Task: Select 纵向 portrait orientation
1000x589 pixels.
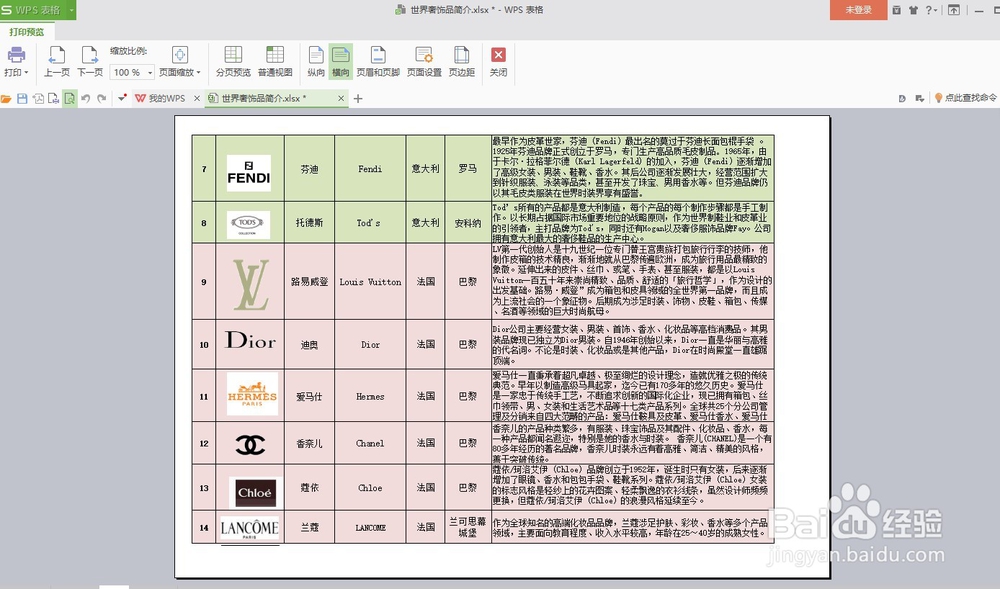Action: [316, 62]
